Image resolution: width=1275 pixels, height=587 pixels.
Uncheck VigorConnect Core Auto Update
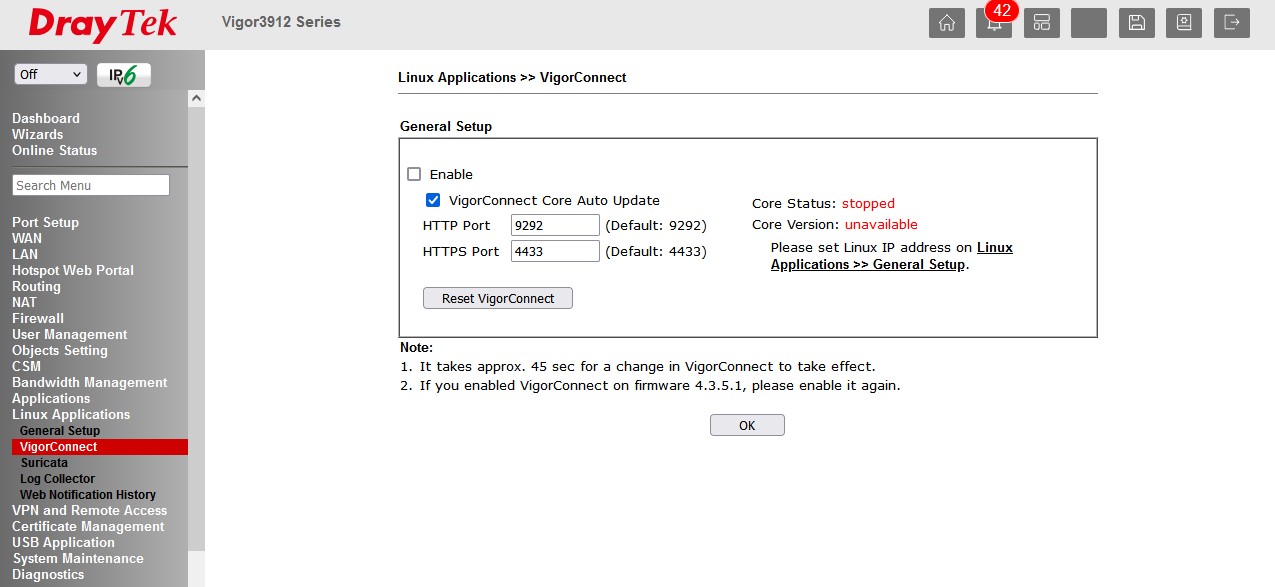click(x=433, y=200)
